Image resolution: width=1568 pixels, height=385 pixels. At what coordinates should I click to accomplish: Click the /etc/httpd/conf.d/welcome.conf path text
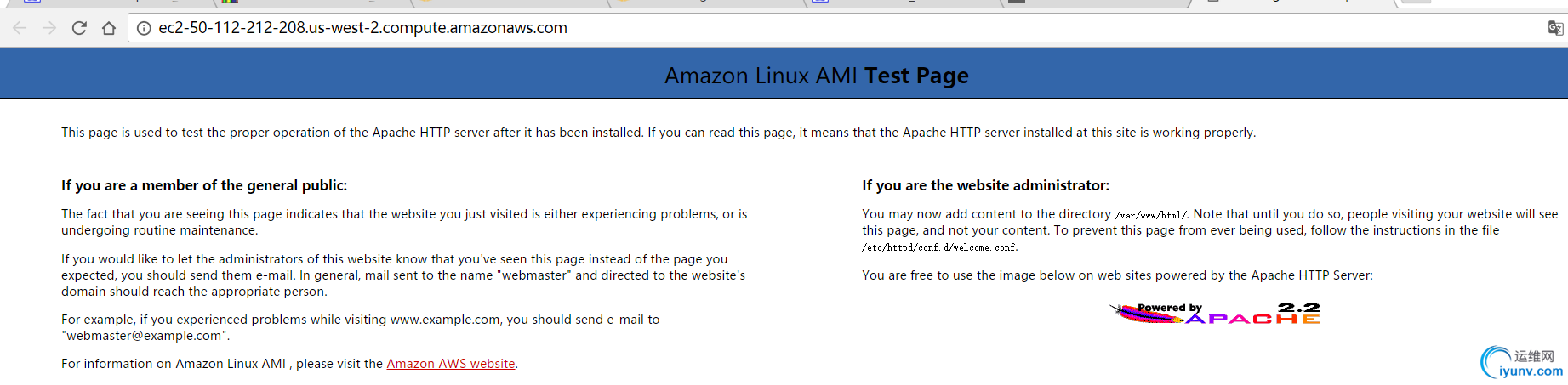pyautogui.click(x=939, y=247)
